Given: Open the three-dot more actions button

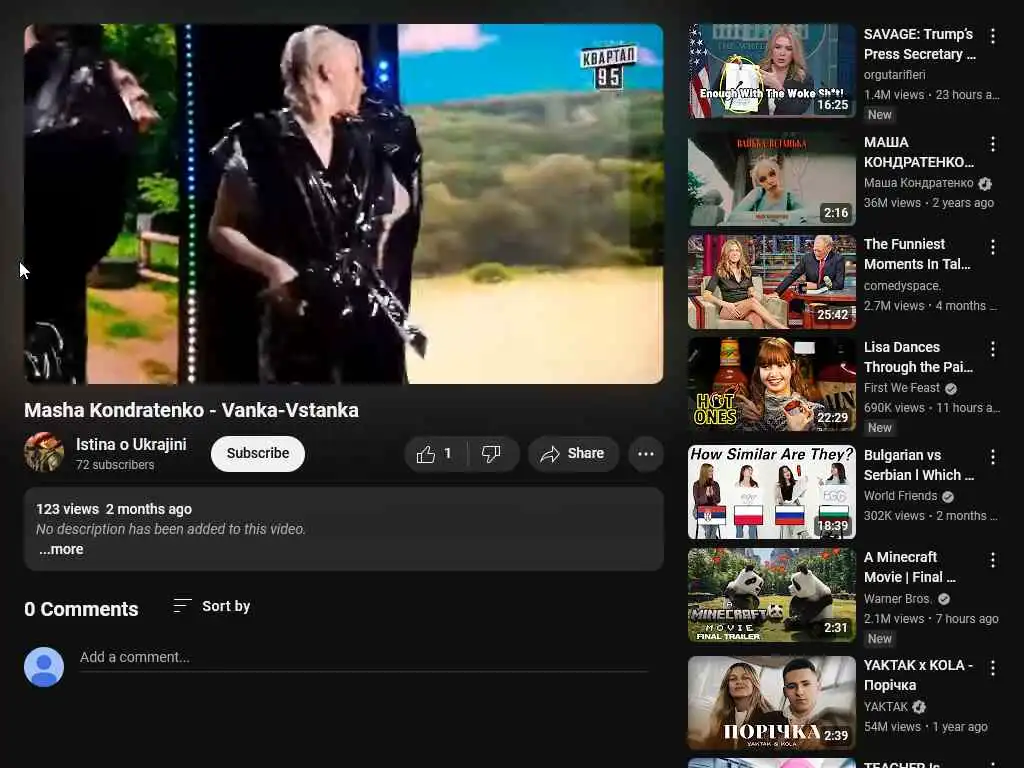Looking at the screenshot, I should [x=646, y=454].
